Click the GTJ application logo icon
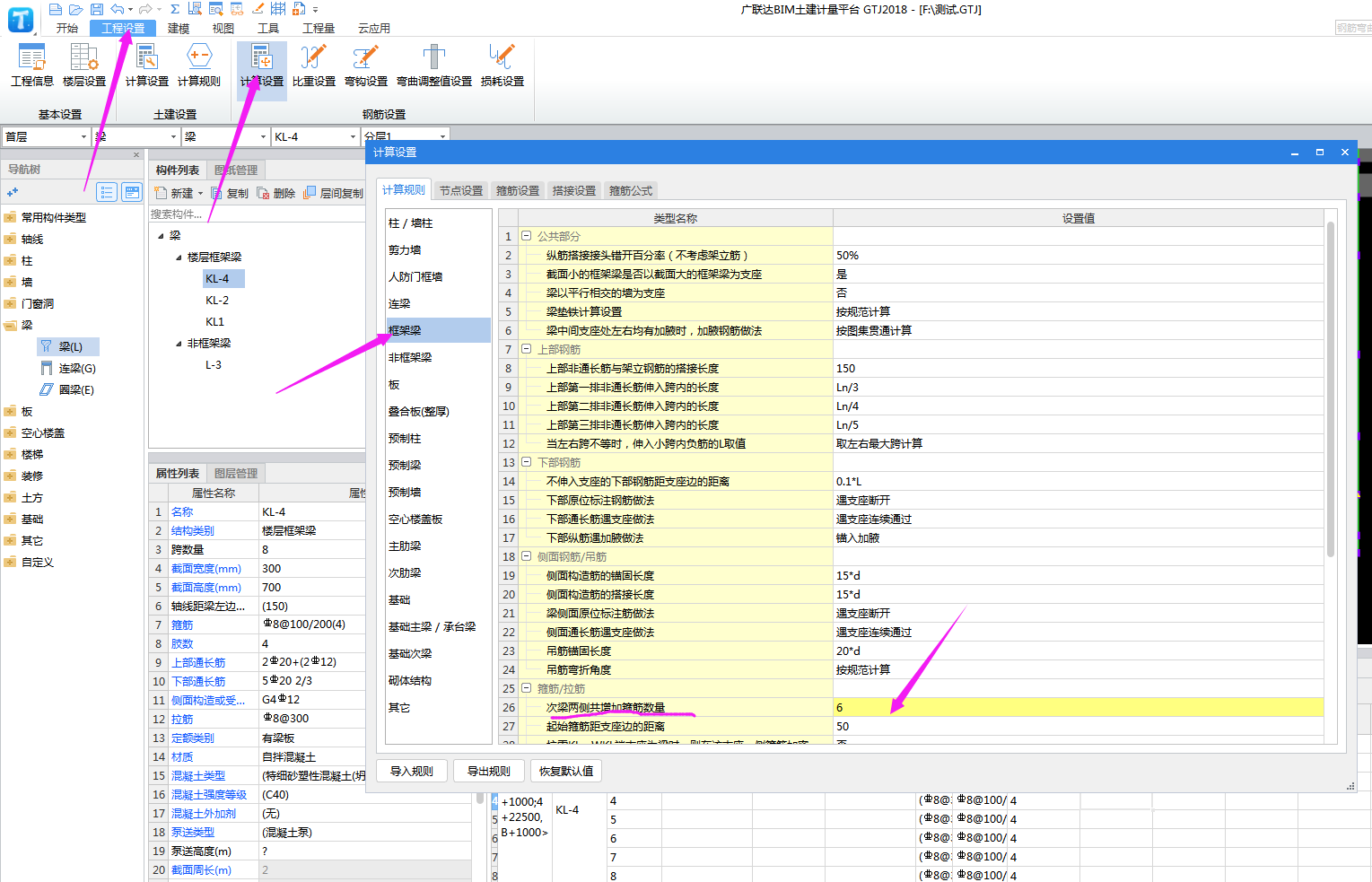 click(20, 18)
